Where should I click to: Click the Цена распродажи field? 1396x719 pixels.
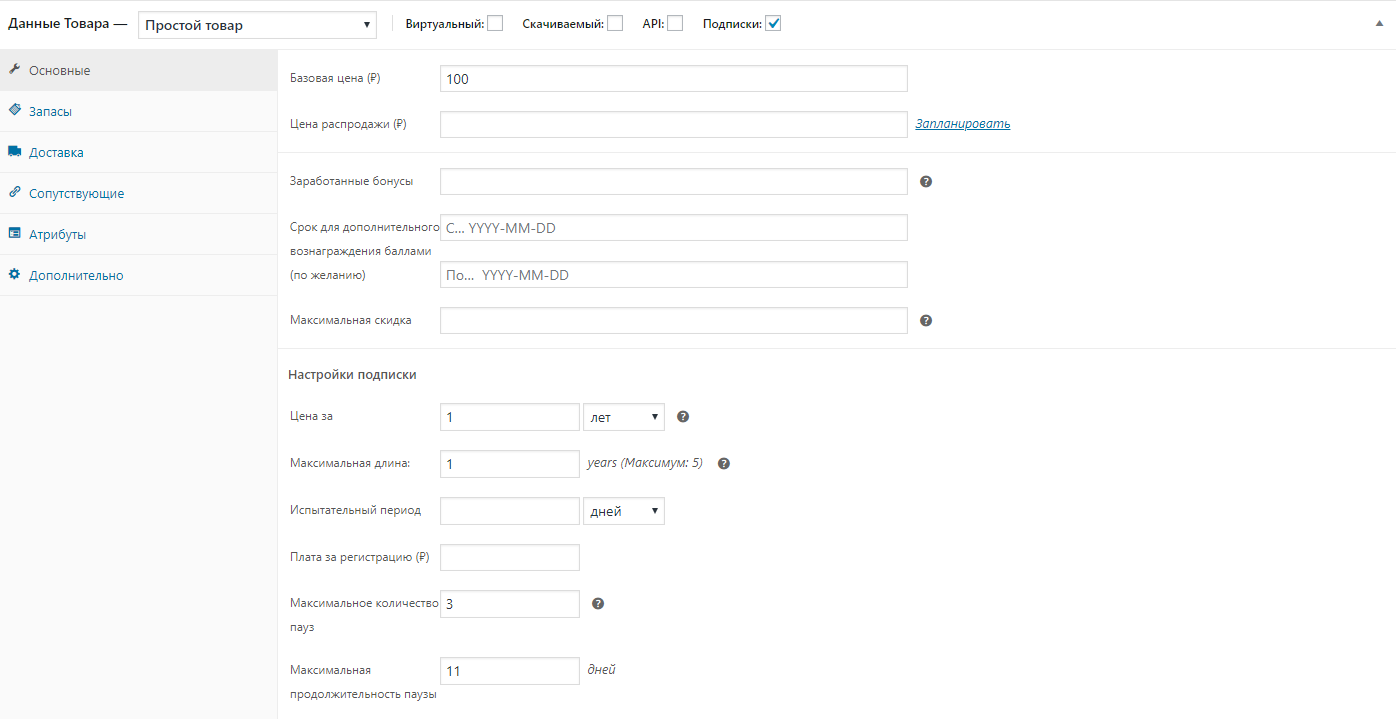pos(674,124)
